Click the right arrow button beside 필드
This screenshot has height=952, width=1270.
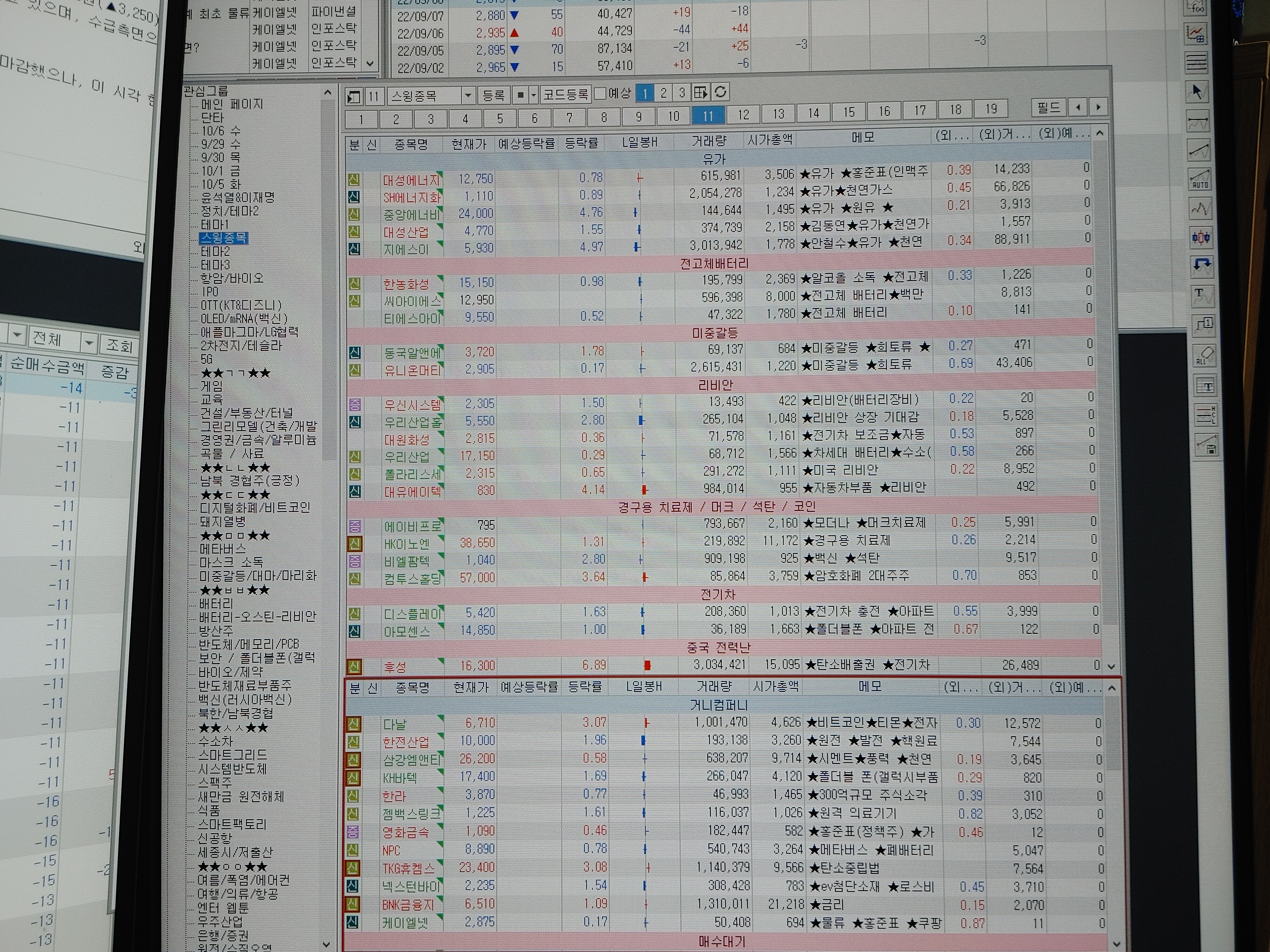(x=1098, y=107)
